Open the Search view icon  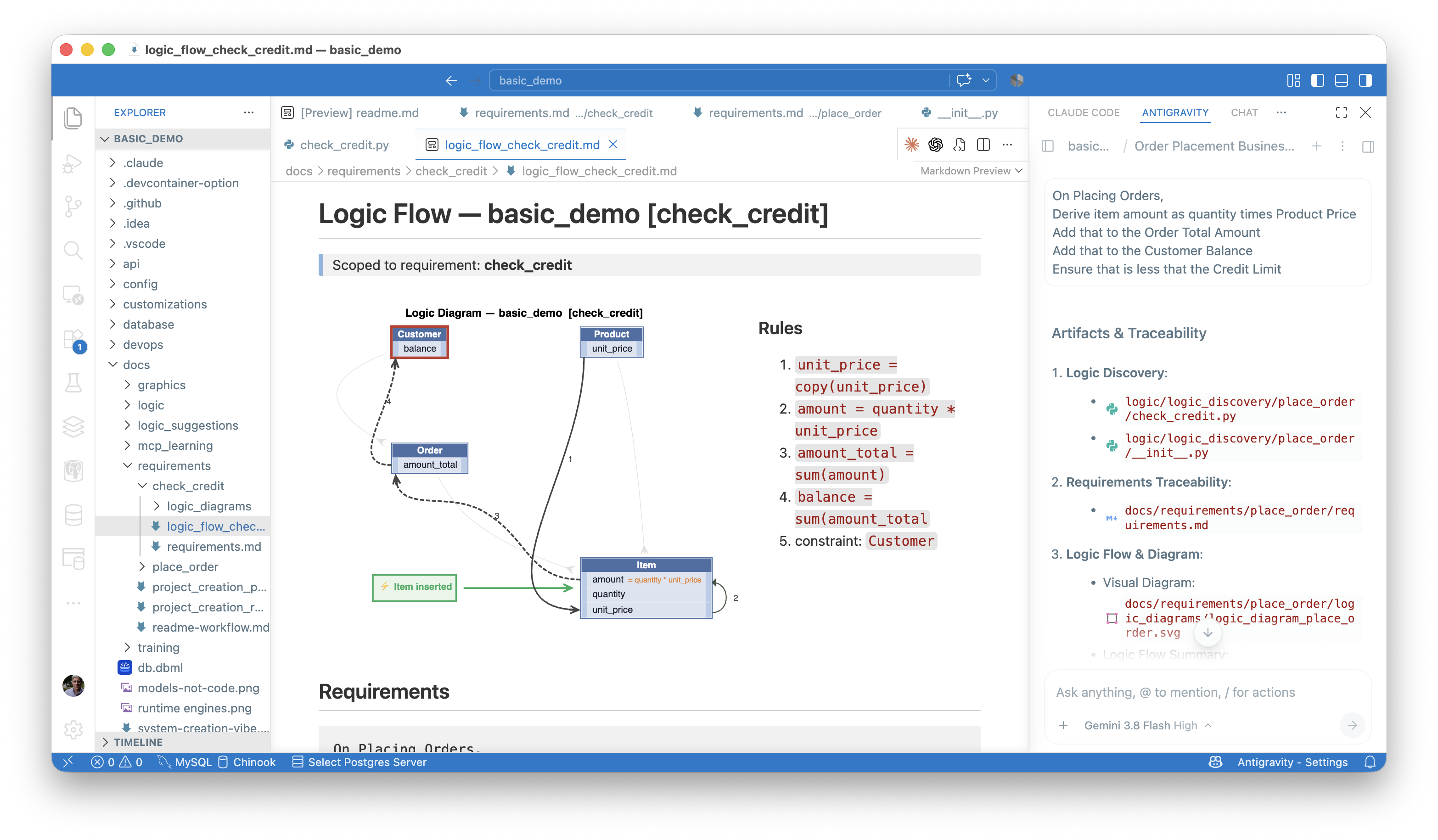(x=73, y=250)
